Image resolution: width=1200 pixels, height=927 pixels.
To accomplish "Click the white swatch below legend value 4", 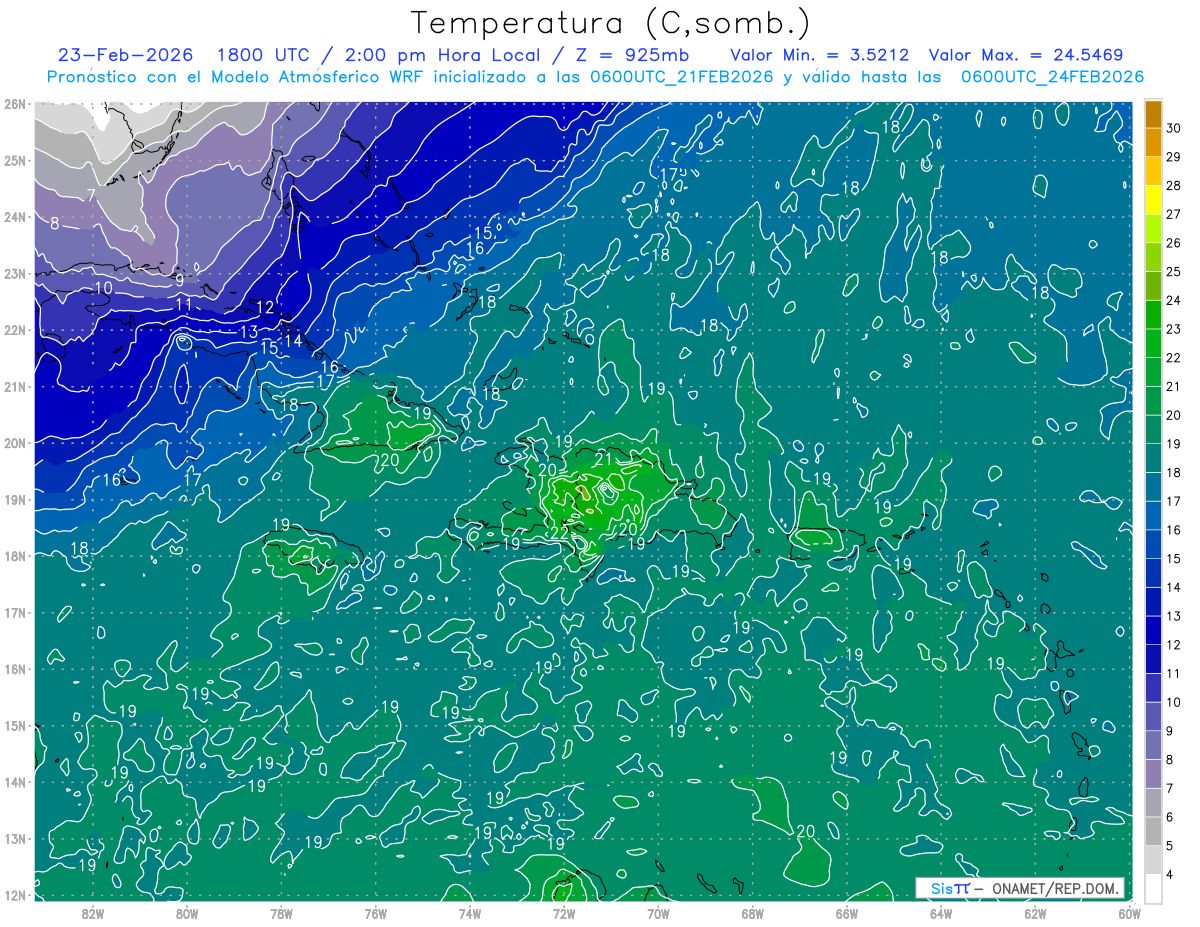I will (1153, 888).
